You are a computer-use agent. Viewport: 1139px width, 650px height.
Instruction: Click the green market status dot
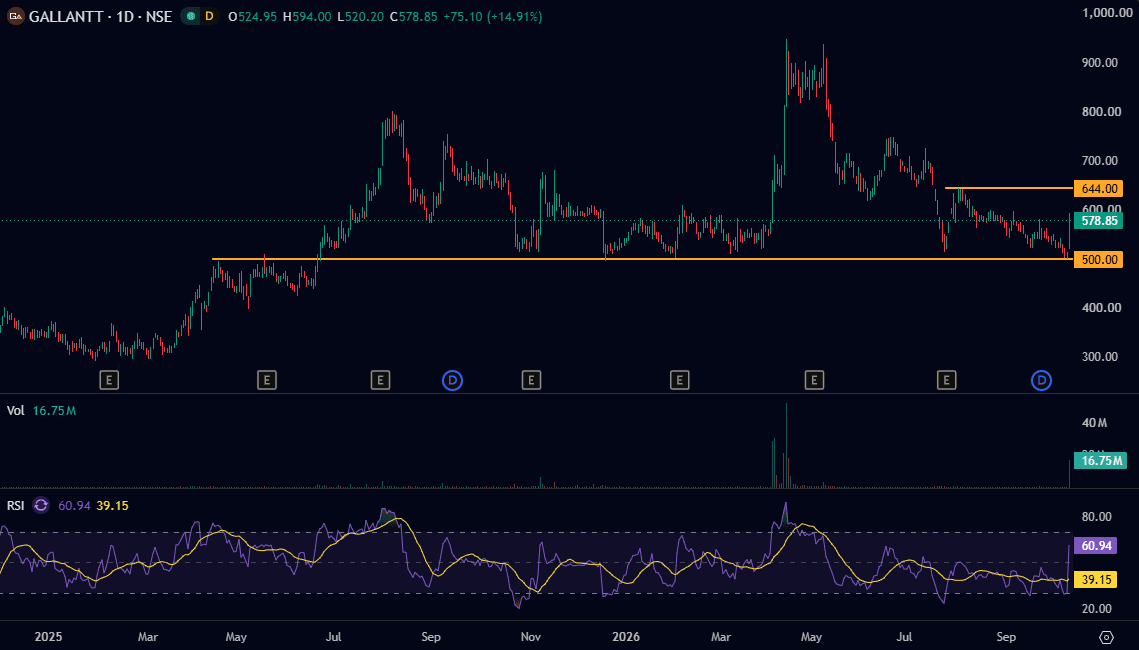click(191, 16)
